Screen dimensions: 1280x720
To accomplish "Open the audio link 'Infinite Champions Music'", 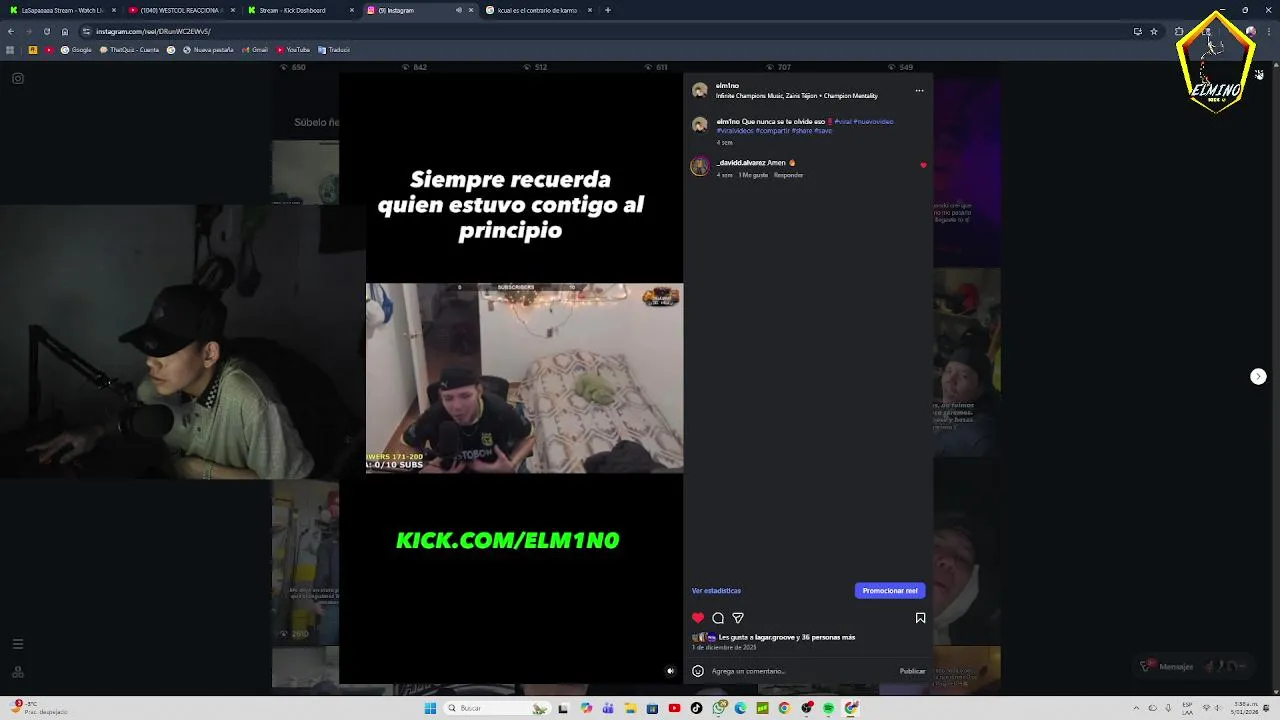I will point(796,96).
